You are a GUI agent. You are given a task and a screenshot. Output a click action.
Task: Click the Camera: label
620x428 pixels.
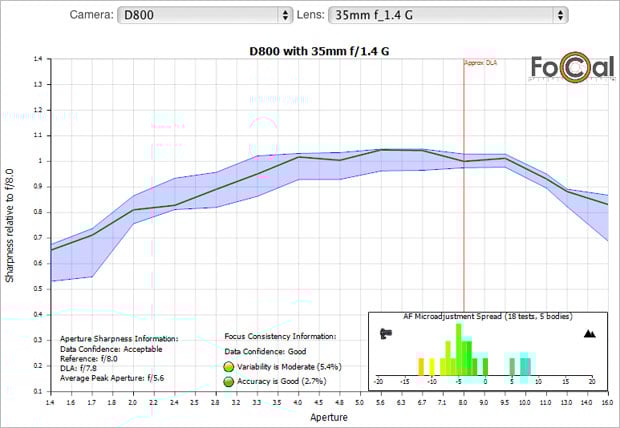(92, 15)
